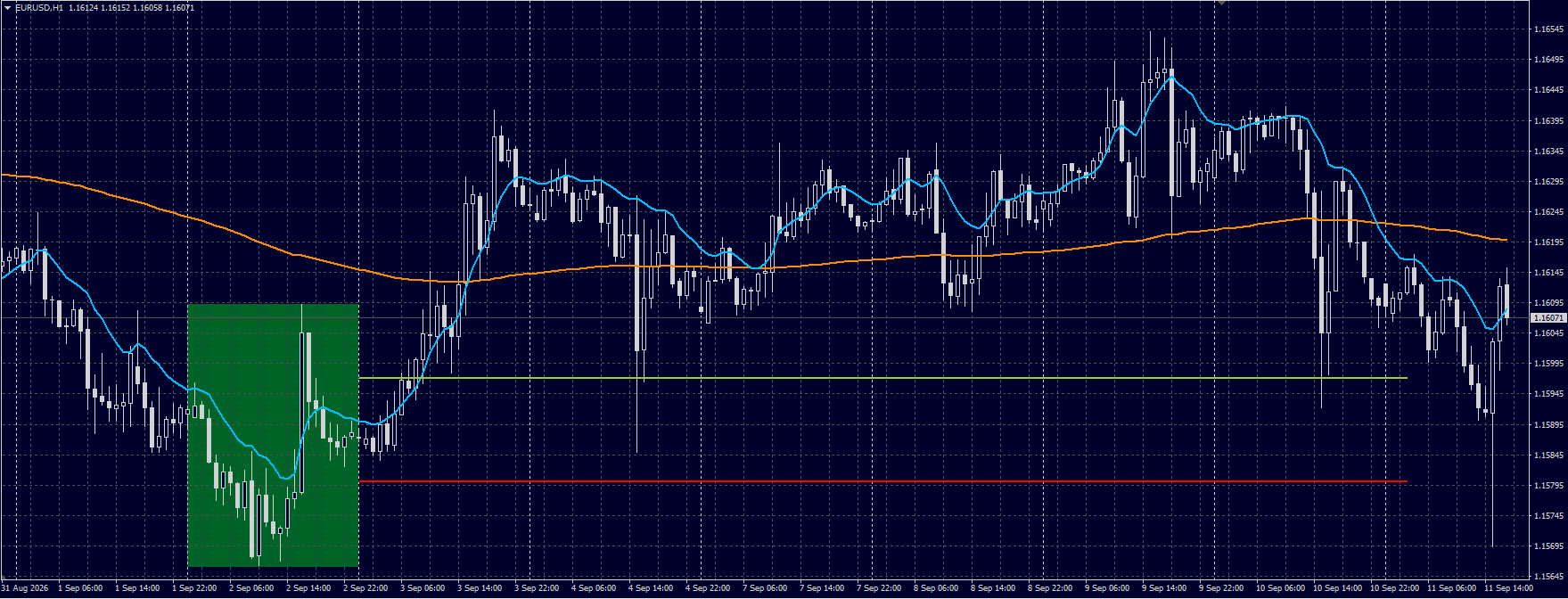The height and width of the screenshot is (599, 1568).
Task: Click the 9 Sep 14:00 time label
Action: [x=1164, y=588]
